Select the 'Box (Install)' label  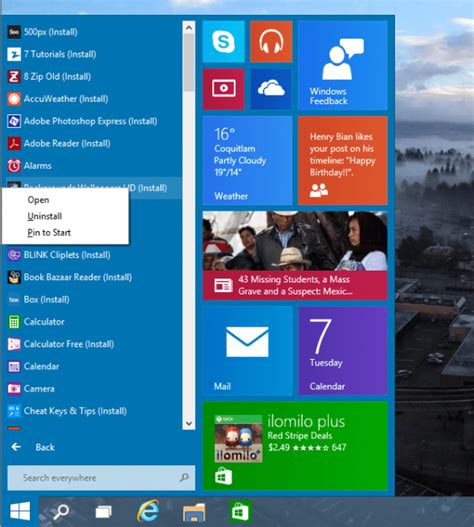tap(46, 299)
